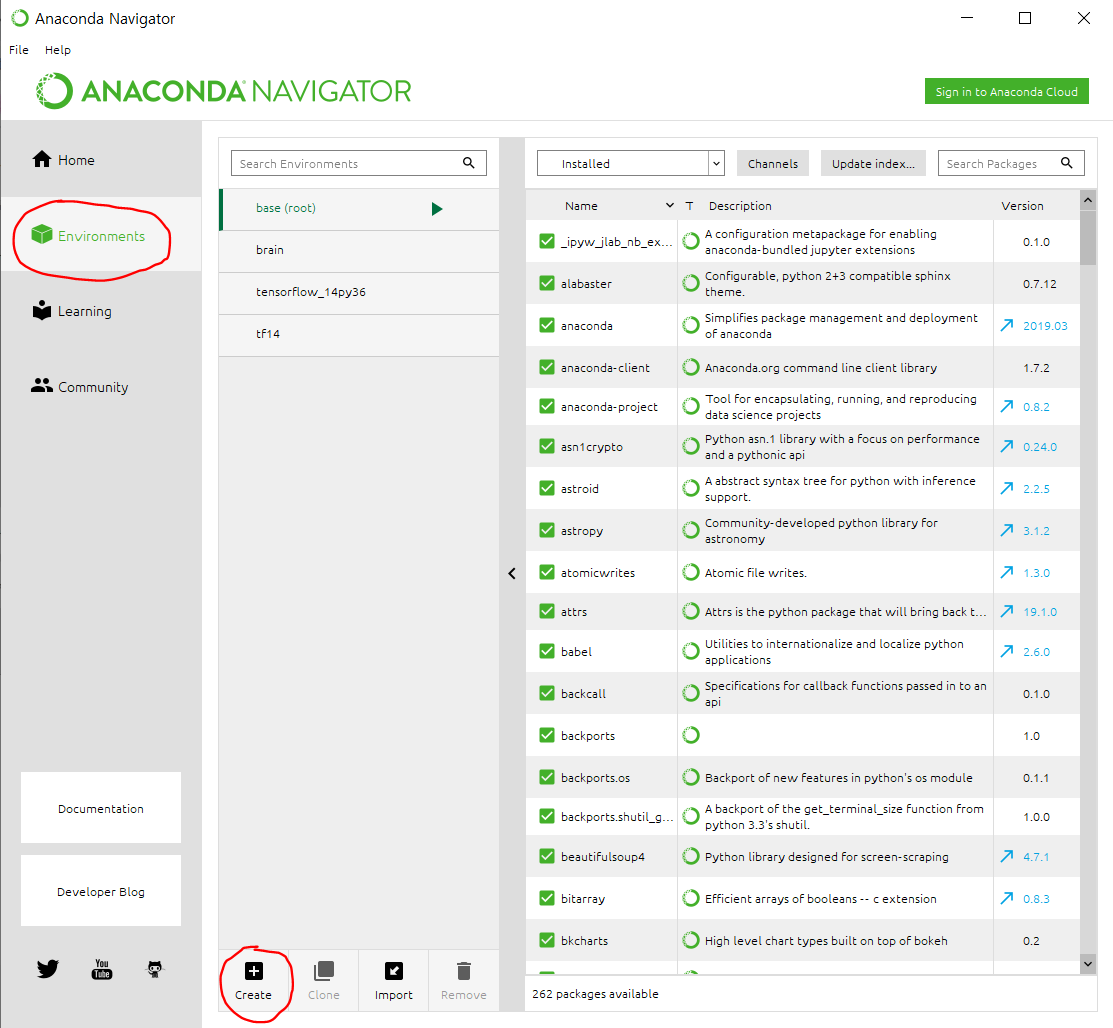The width and height of the screenshot is (1113, 1028).
Task: Toggle the atomicwrites package checkbox
Action: 547,572
